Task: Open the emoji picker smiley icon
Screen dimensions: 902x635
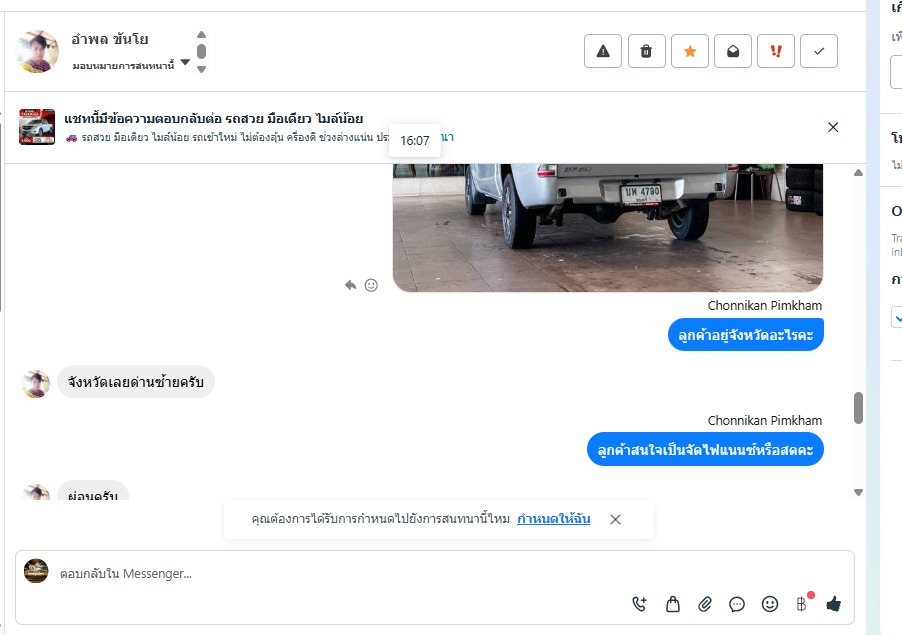Action: tap(770, 604)
